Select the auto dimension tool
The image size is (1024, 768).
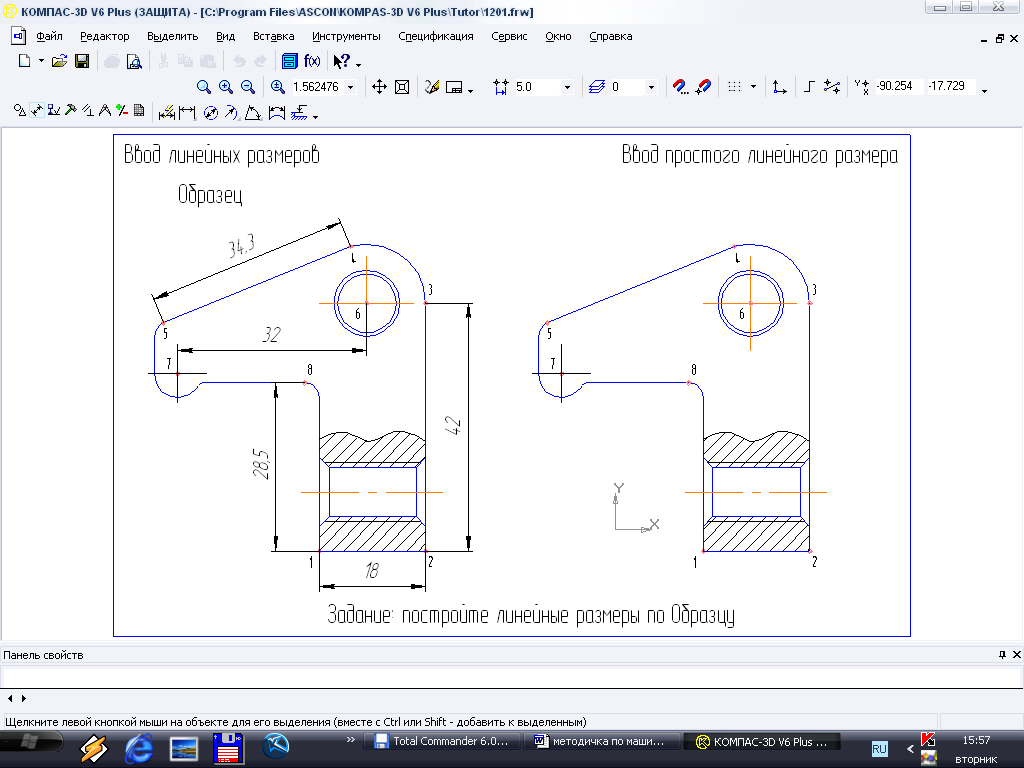167,113
